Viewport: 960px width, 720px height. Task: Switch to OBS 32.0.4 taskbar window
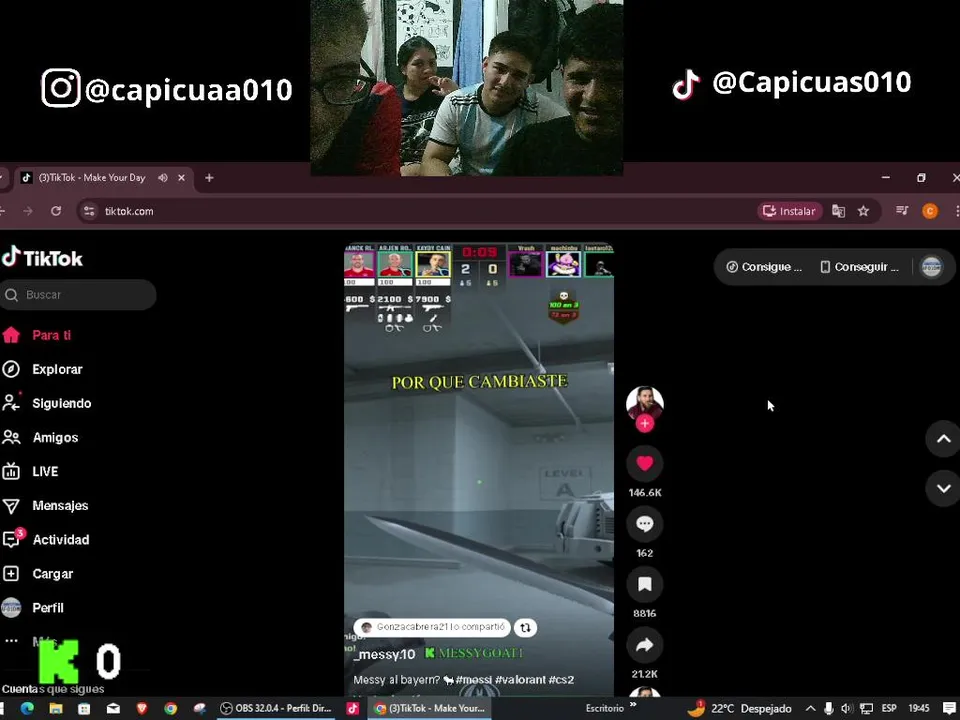277,708
